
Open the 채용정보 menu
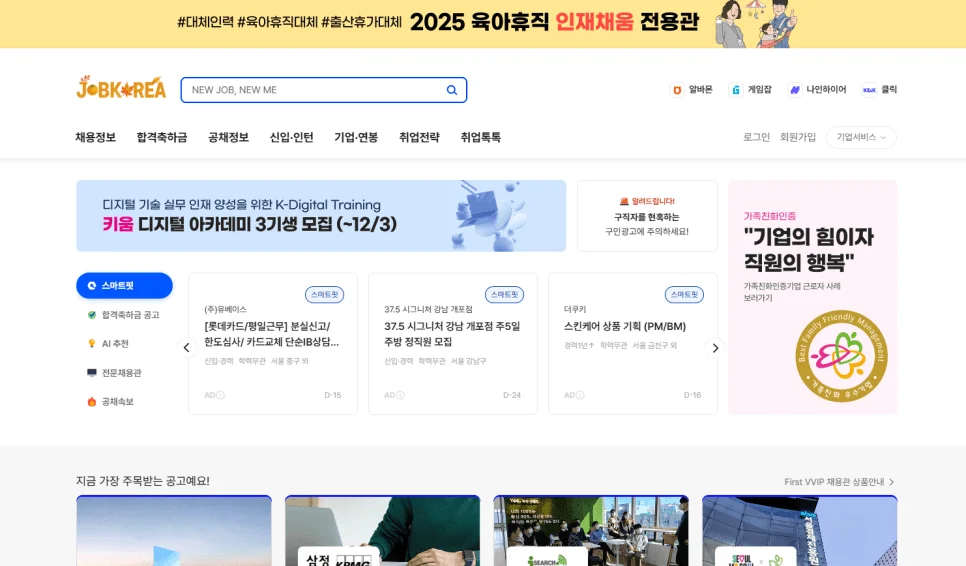point(95,138)
